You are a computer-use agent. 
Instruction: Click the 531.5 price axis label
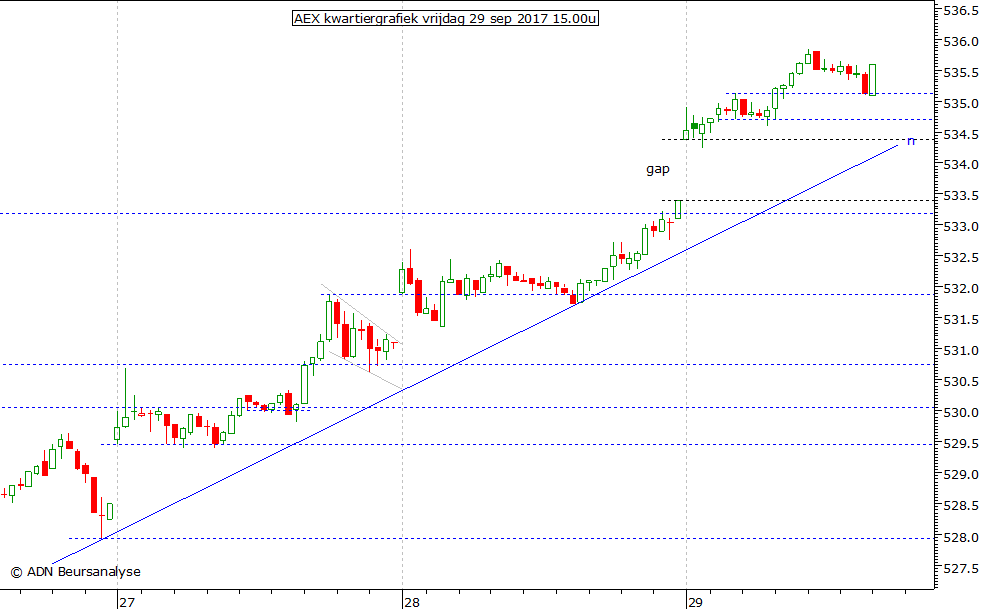(961, 320)
